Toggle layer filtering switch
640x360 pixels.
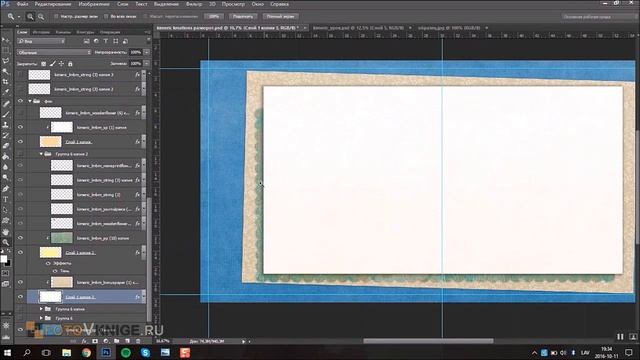(148, 40)
